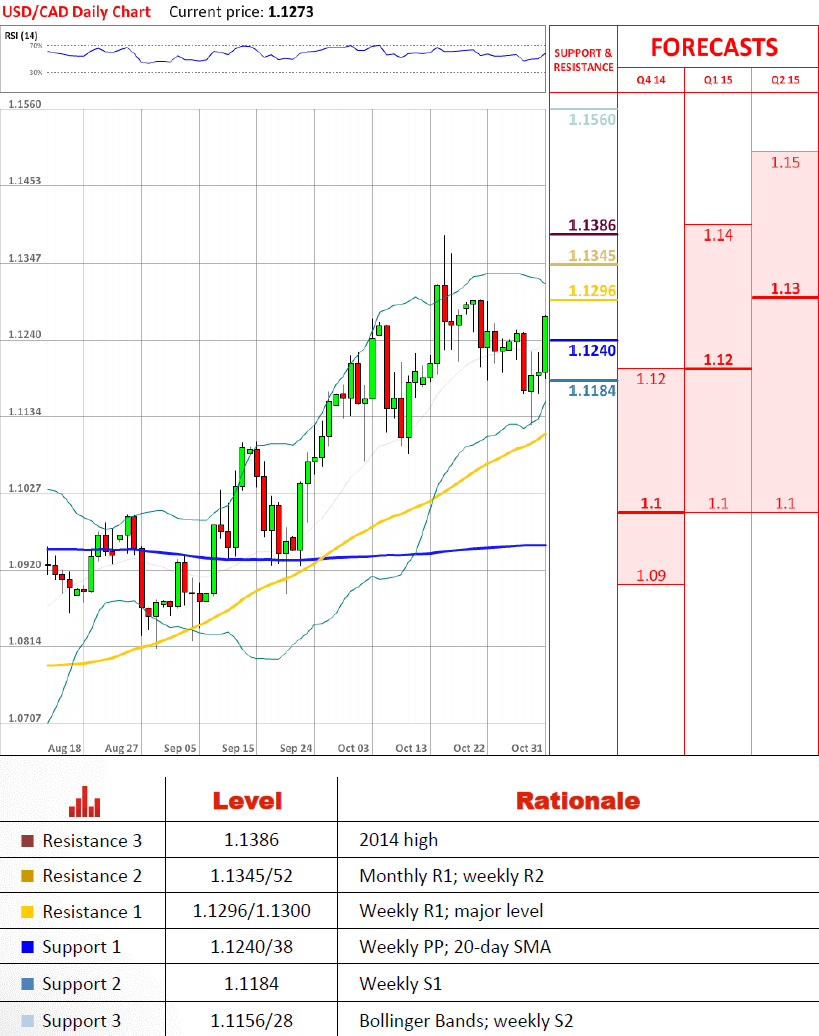Click 'Monthly R1; weekly R2' rationale
The image size is (819, 1036).
click(452, 876)
